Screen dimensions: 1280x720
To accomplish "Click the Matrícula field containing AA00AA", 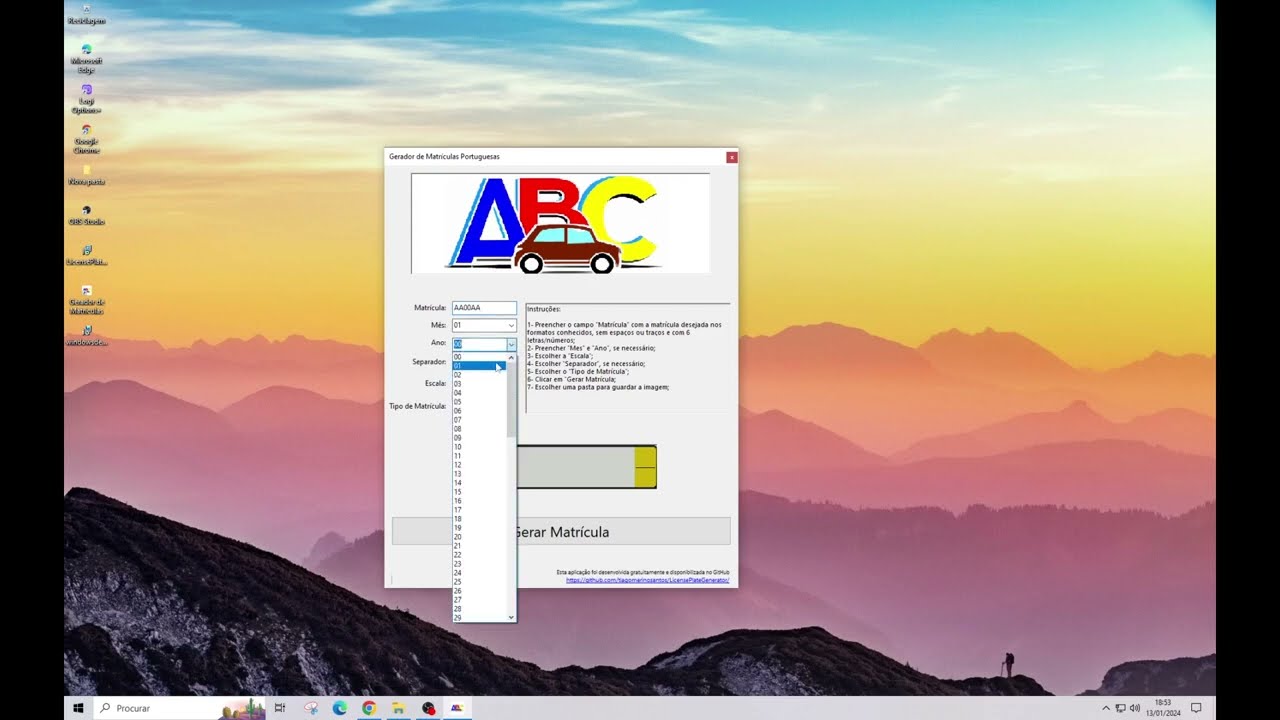I will tap(484, 308).
